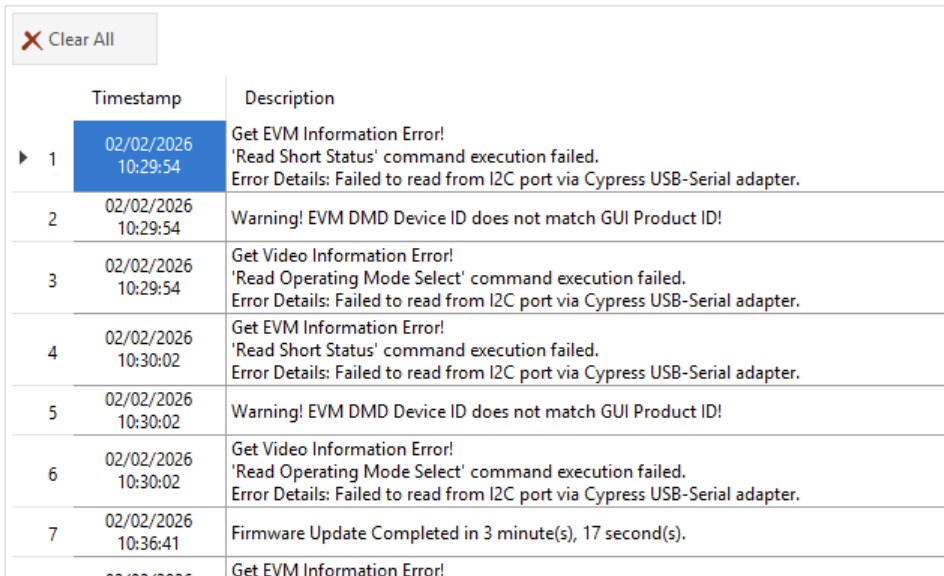Select the Timestamp column header
Screen dimensions: 944x576
[x=137, y=98]
